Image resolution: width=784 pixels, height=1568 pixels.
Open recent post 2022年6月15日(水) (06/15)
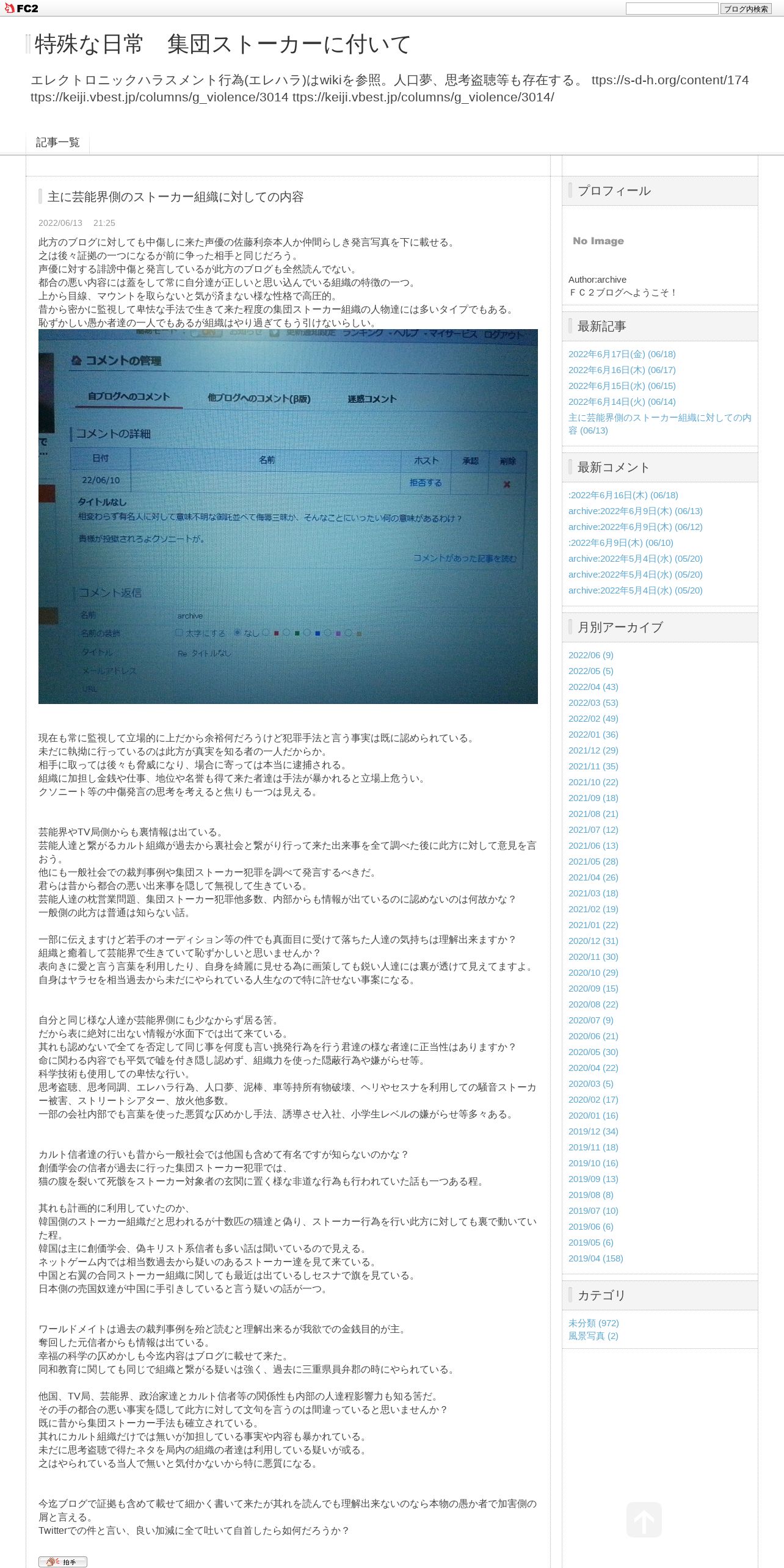click(x=622, y=386)
